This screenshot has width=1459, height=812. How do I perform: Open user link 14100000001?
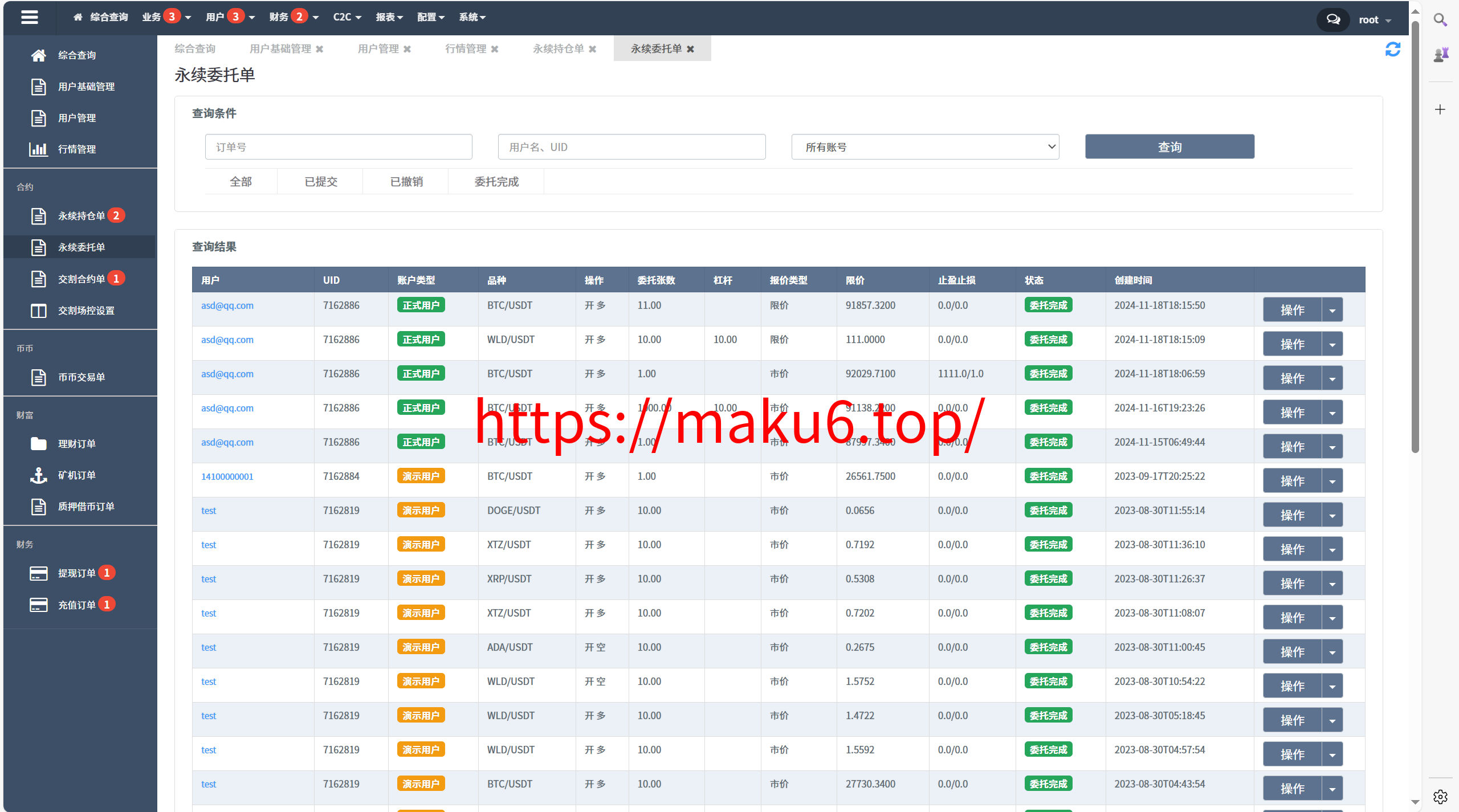[227, 476]
